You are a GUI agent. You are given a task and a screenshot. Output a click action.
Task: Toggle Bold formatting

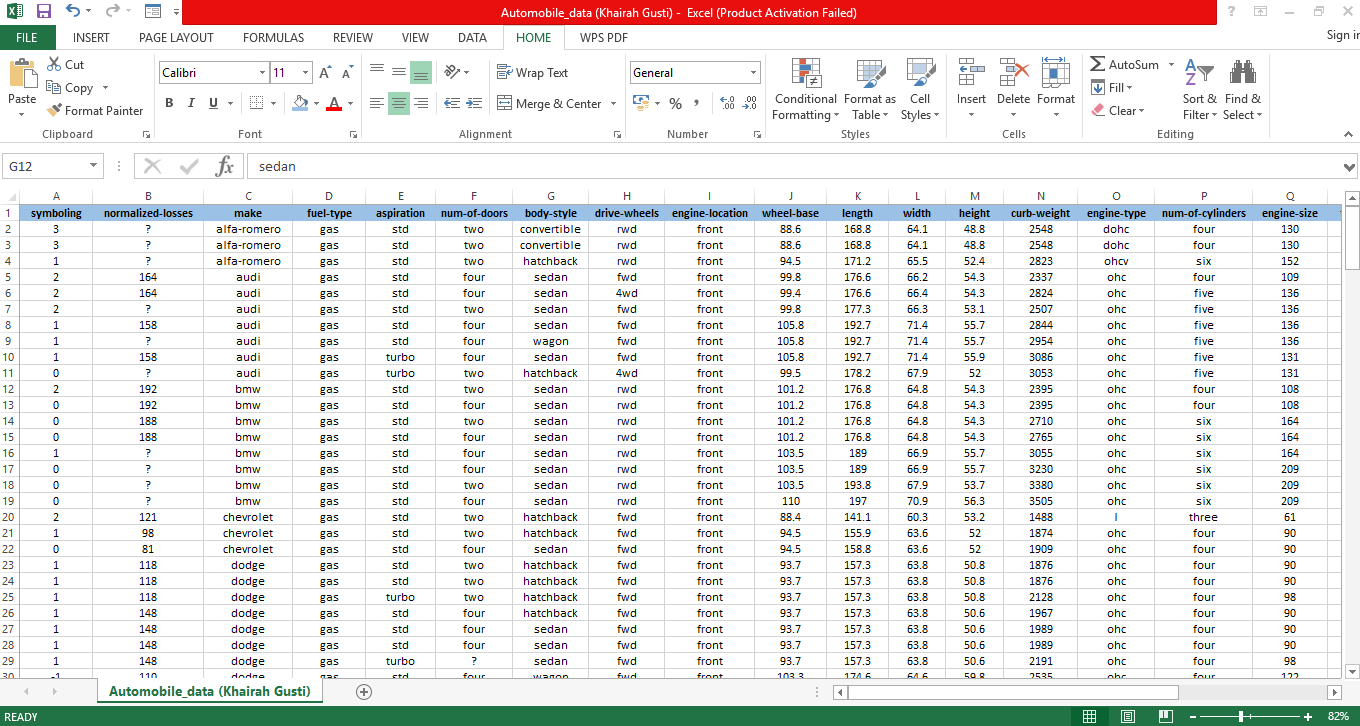pyautogui.click(x=169, y=103)
